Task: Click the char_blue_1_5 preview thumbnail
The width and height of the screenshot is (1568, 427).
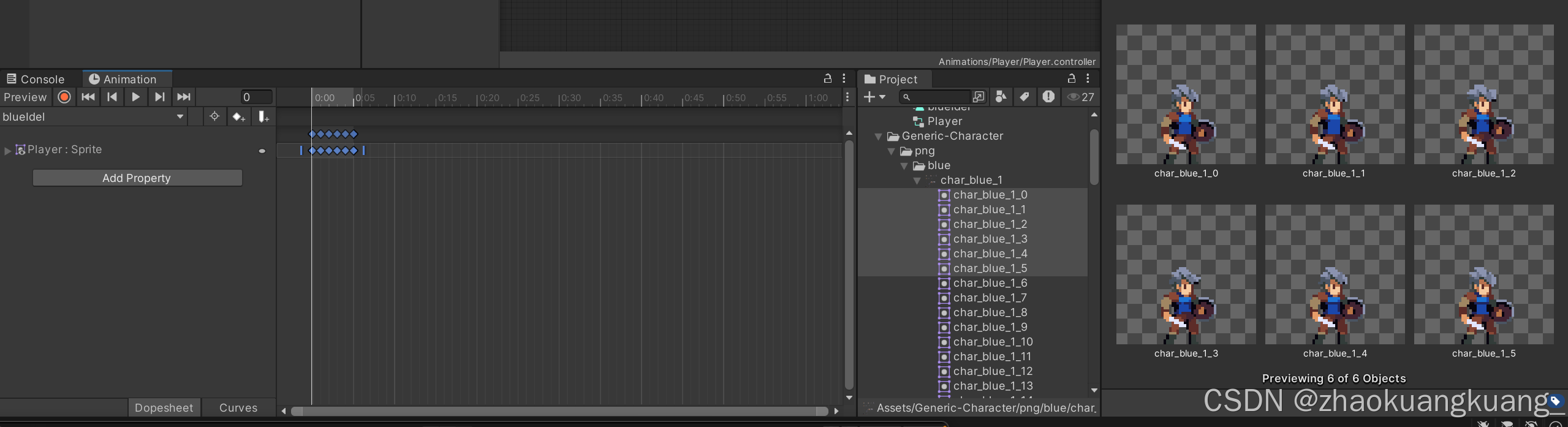Action: [x=1483, y=274]
